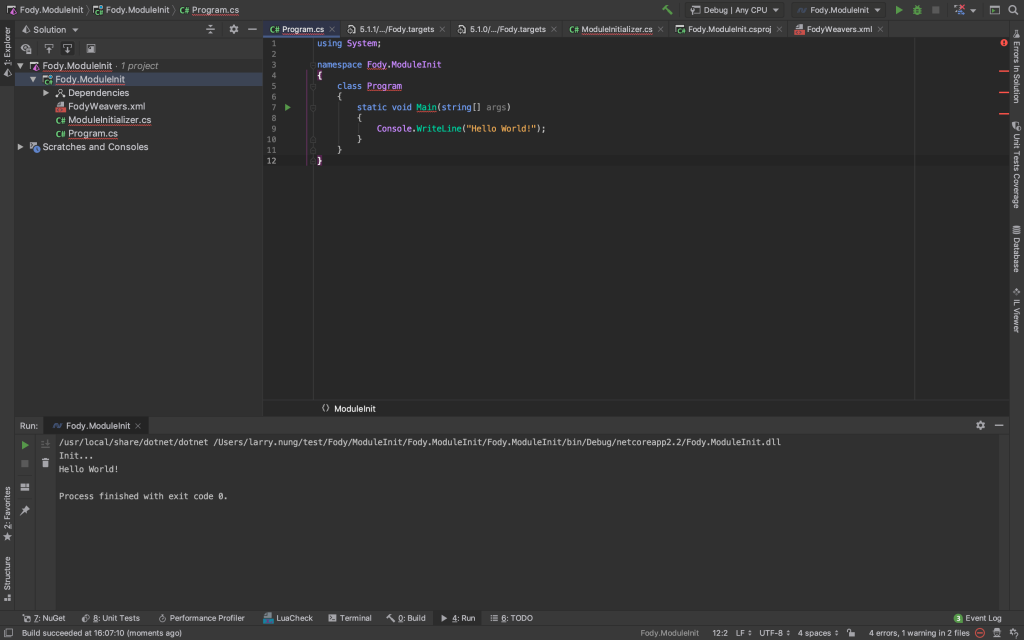Open the 5.1.1/.../Fody.targets tab
The image size is (1024, 640).
coord(396,29)
